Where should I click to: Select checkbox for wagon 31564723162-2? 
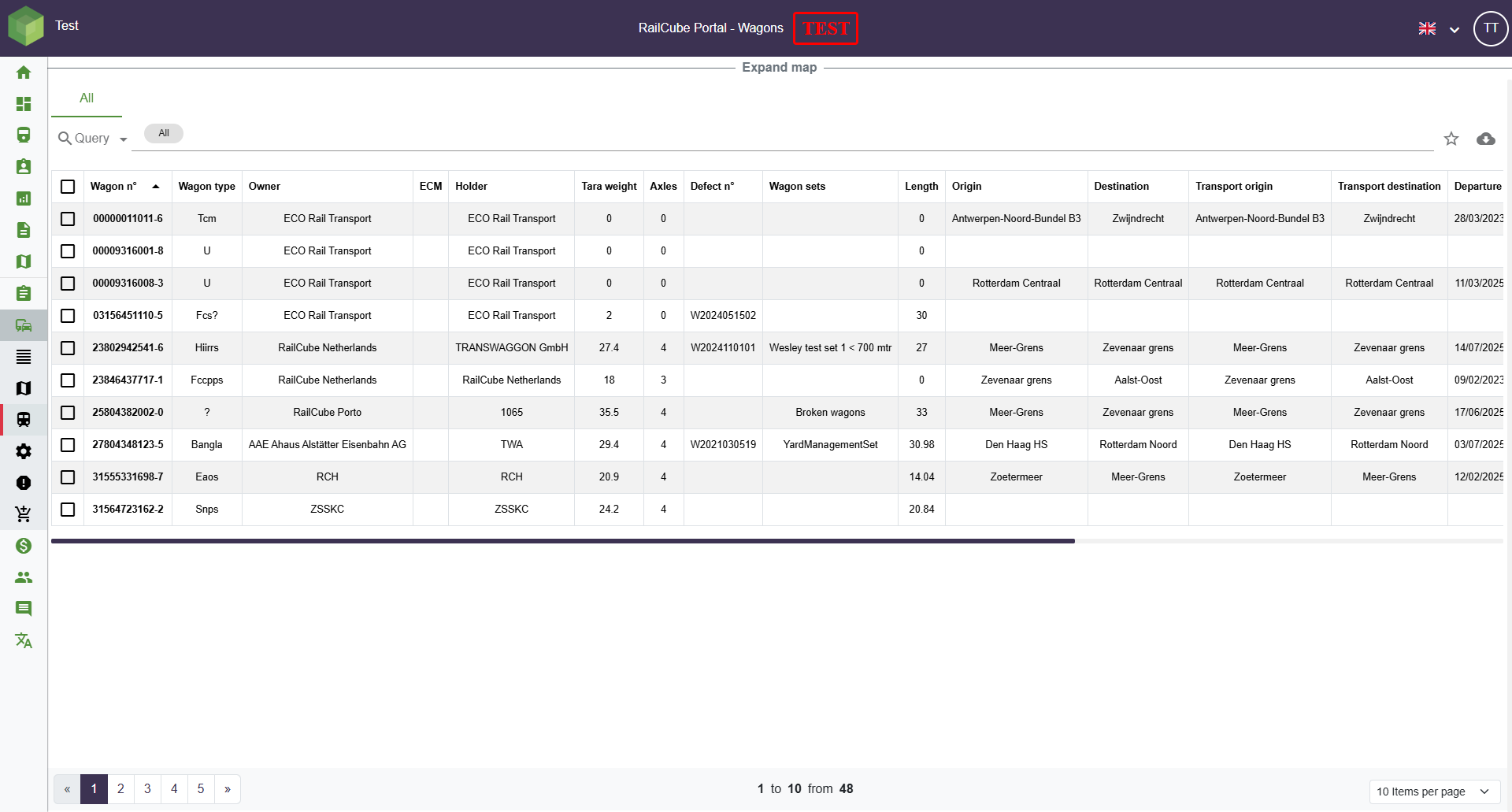pyautogui.click(x=68, y=510)
